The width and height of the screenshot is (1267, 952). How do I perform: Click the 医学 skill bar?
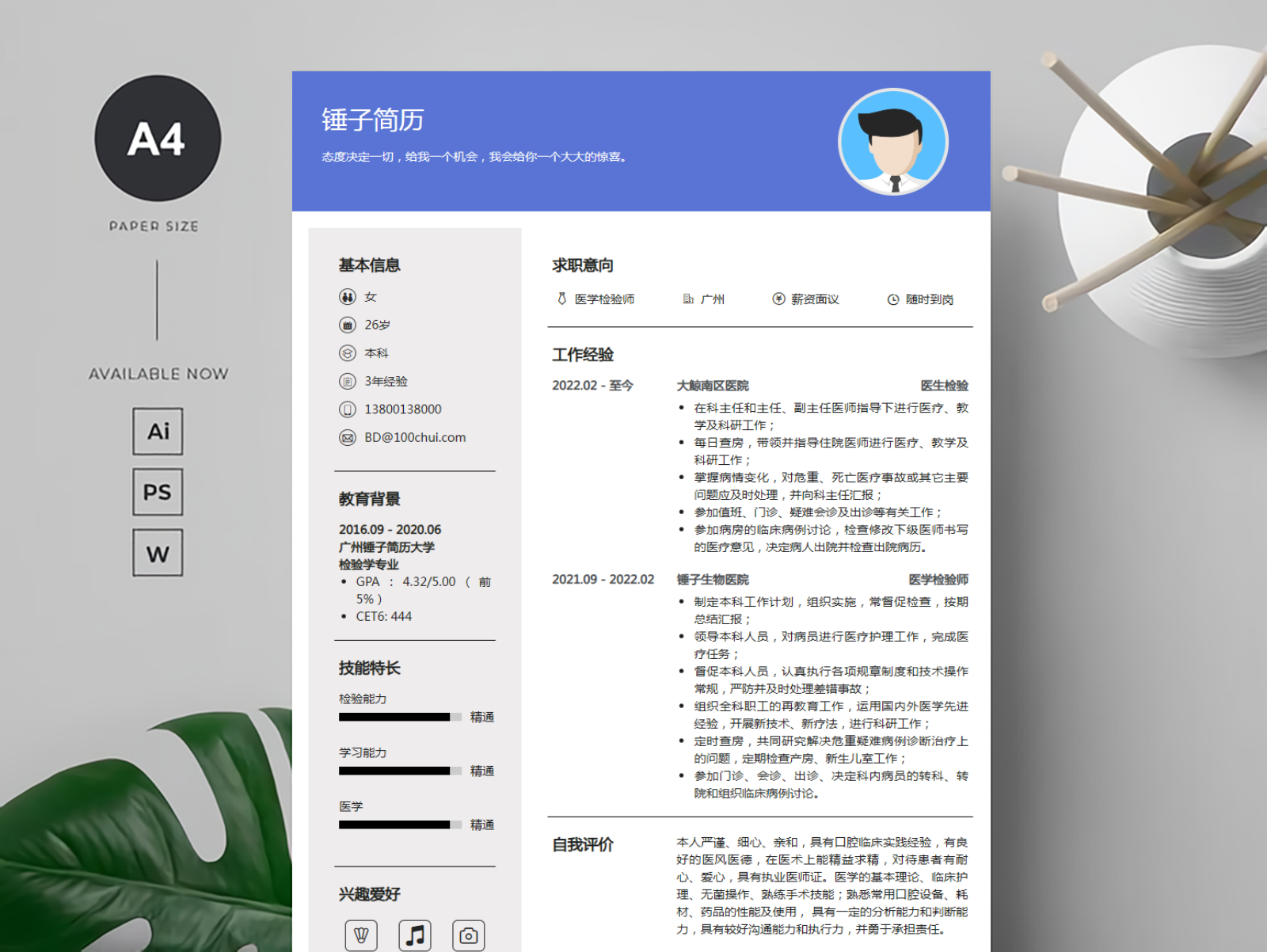point(400,824)
